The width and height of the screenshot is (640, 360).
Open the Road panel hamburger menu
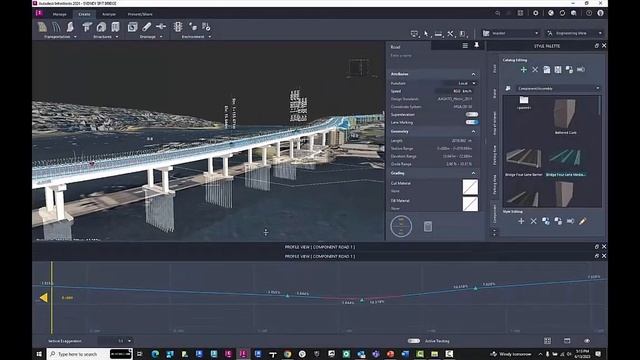(x=465, y=46)
